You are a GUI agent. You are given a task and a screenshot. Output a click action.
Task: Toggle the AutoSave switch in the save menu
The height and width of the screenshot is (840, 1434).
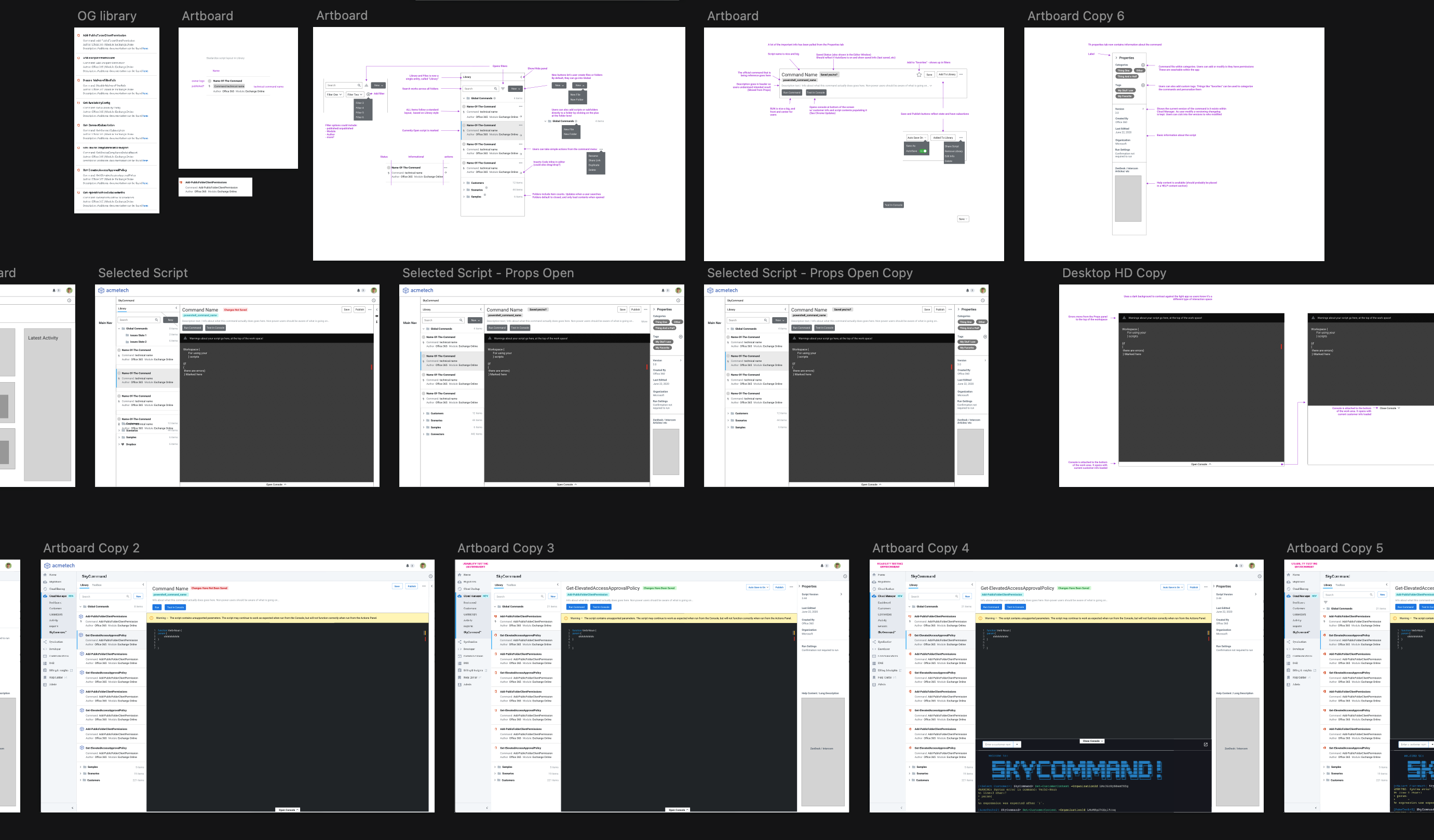(x=924, y=151)
